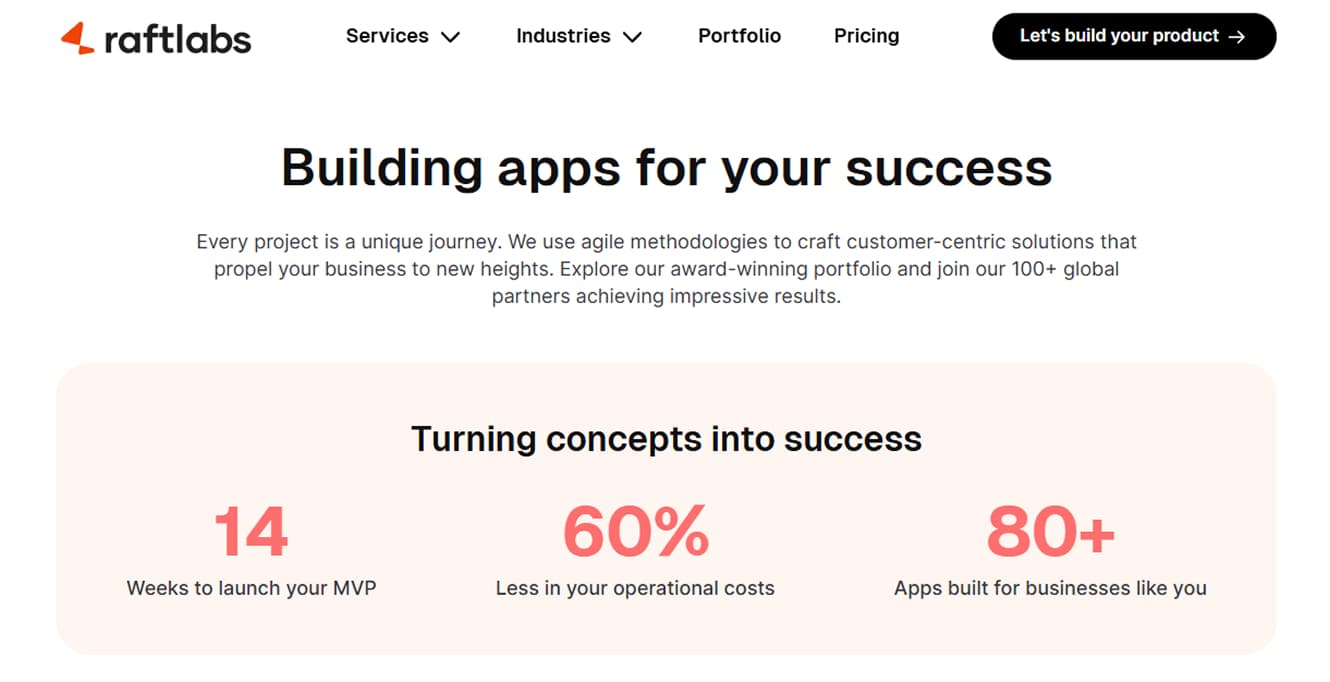Open the Services dropdown menu
Screen dimensions: 1330x682
pos(388,36)
